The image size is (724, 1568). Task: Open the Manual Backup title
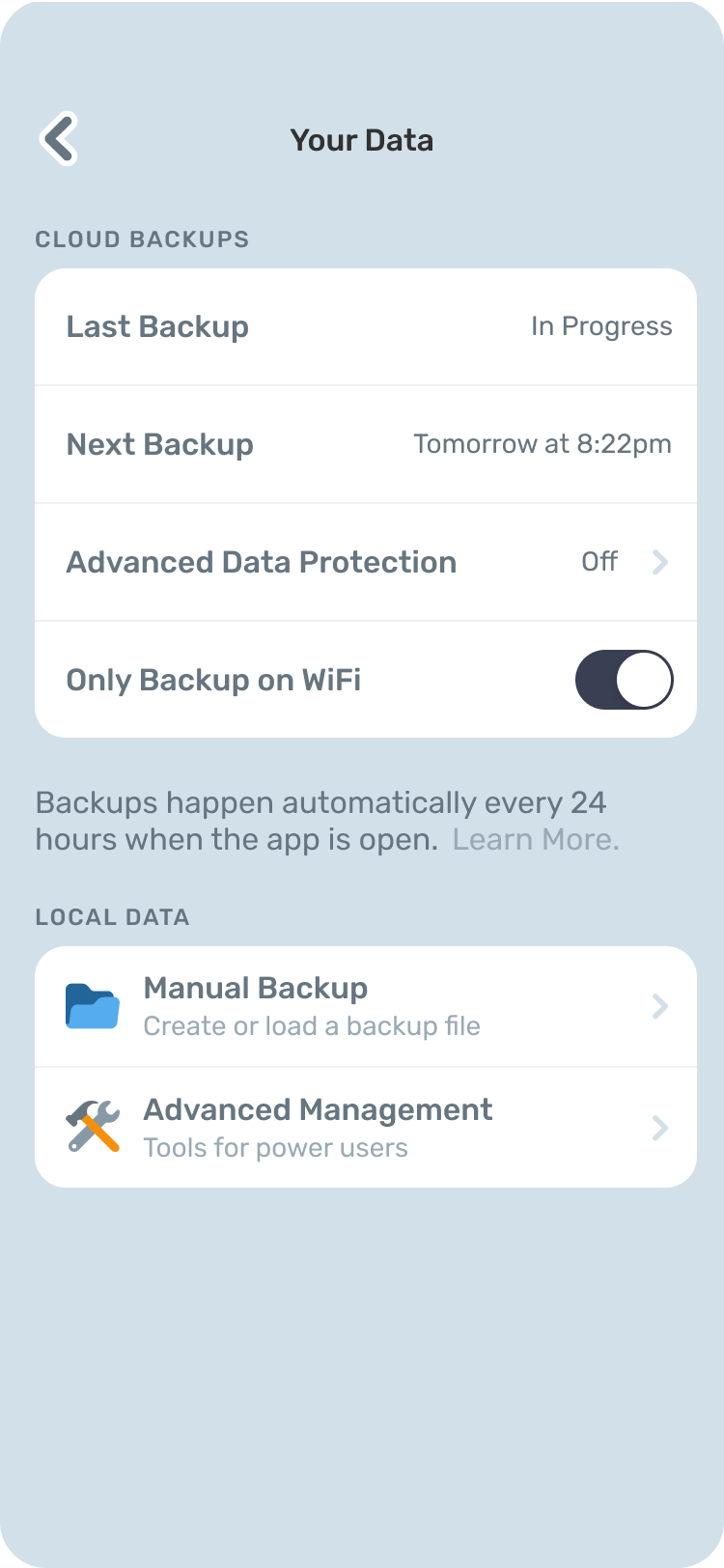(x=256, y=988)
